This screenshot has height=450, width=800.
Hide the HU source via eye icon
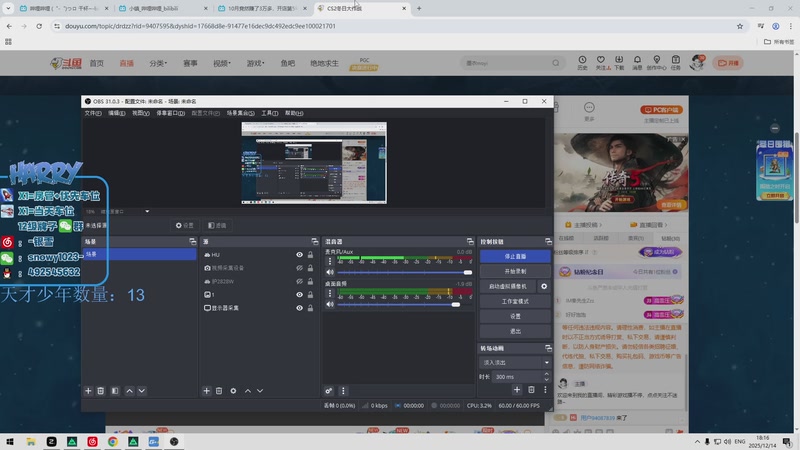point(299,255)
